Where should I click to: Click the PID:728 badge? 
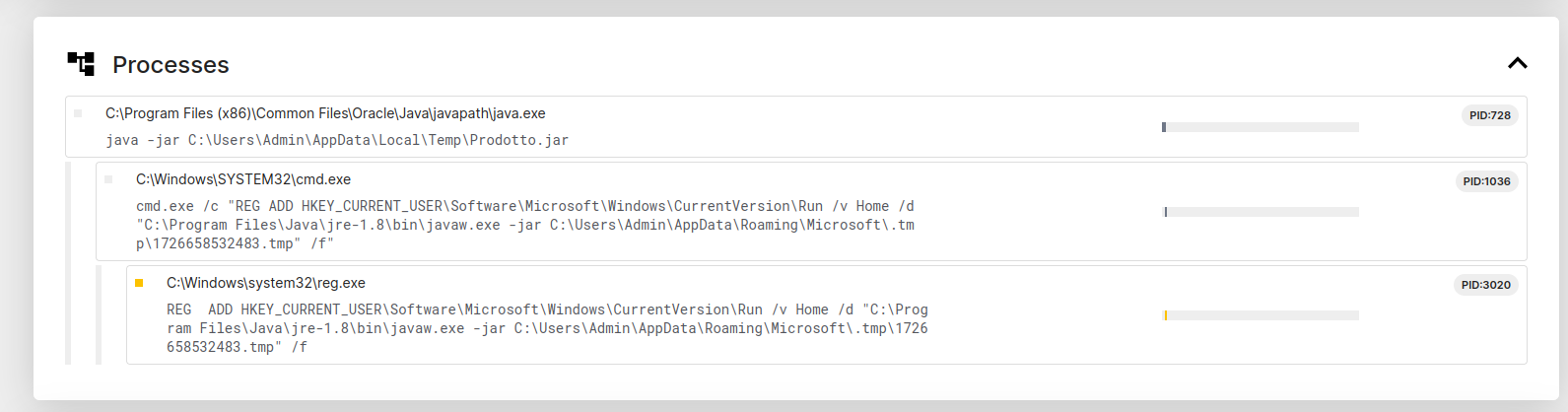click(x=1489, y=115)
